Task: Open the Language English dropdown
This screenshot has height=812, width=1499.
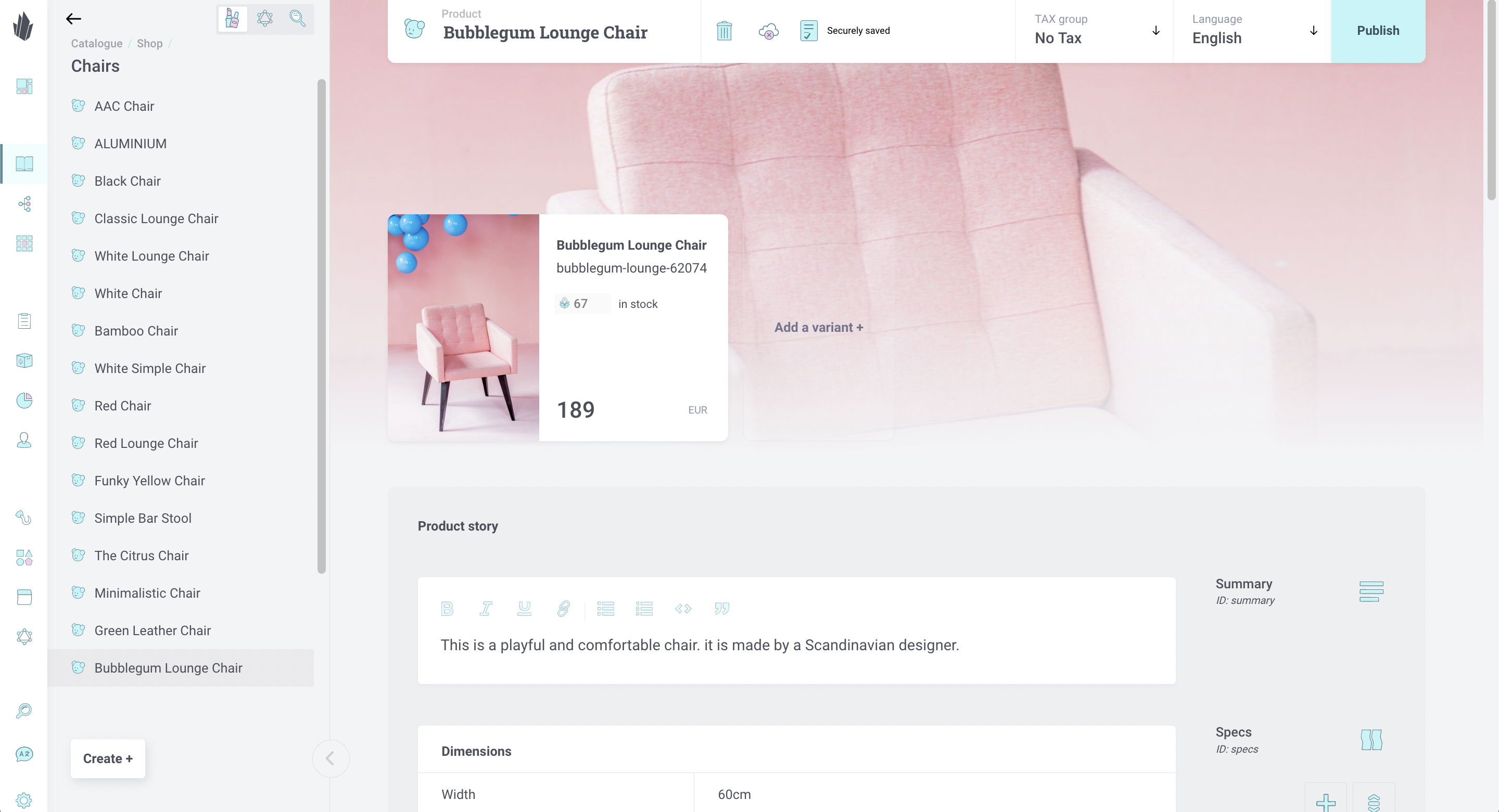Action: pos(1252,31)
